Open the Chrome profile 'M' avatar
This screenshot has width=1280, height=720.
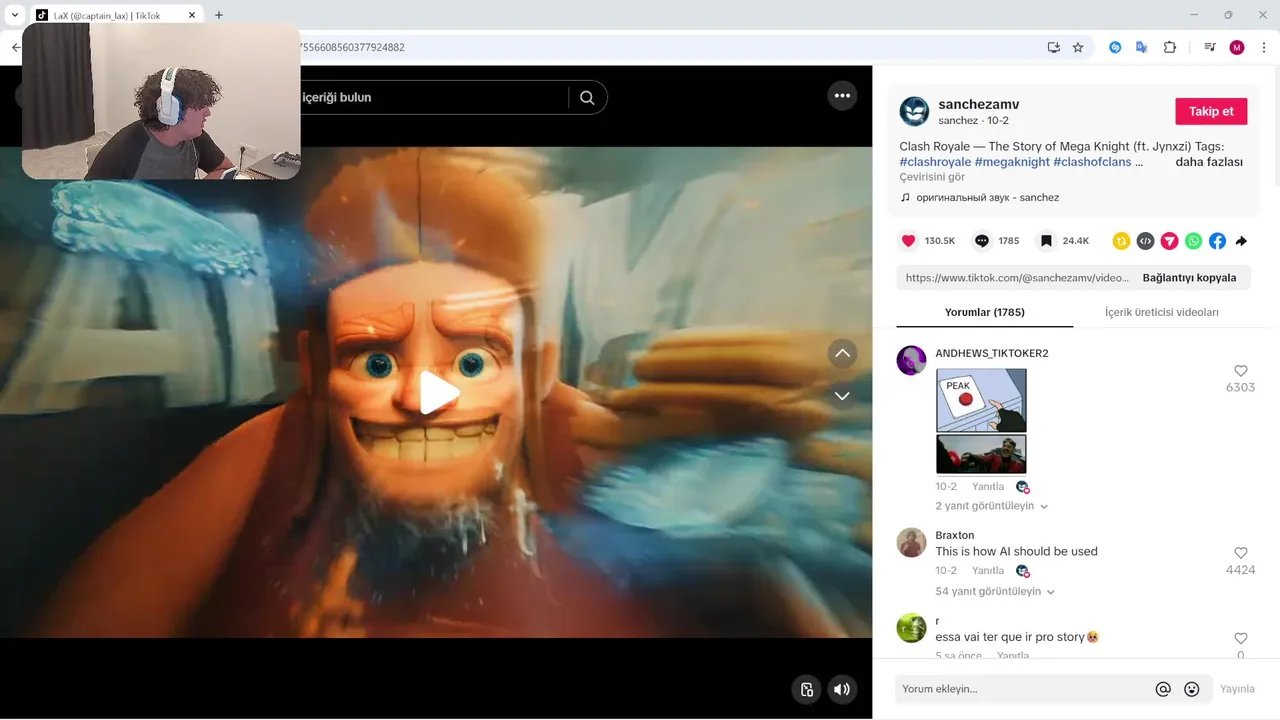click(x=1237, y=47)
